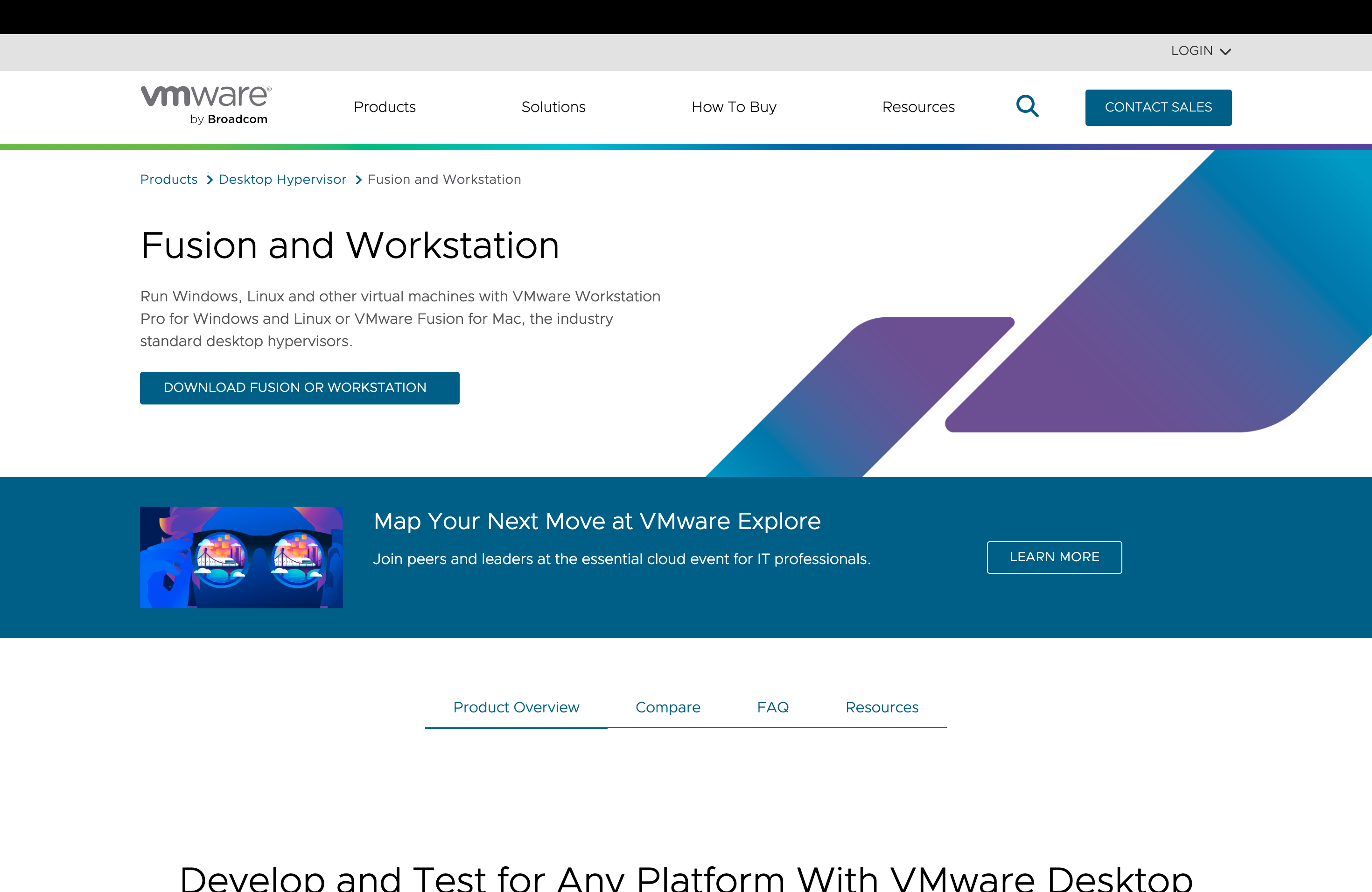Switch to the Resources tab below banner
This screenshot has width=1372, height=892.
882,707
